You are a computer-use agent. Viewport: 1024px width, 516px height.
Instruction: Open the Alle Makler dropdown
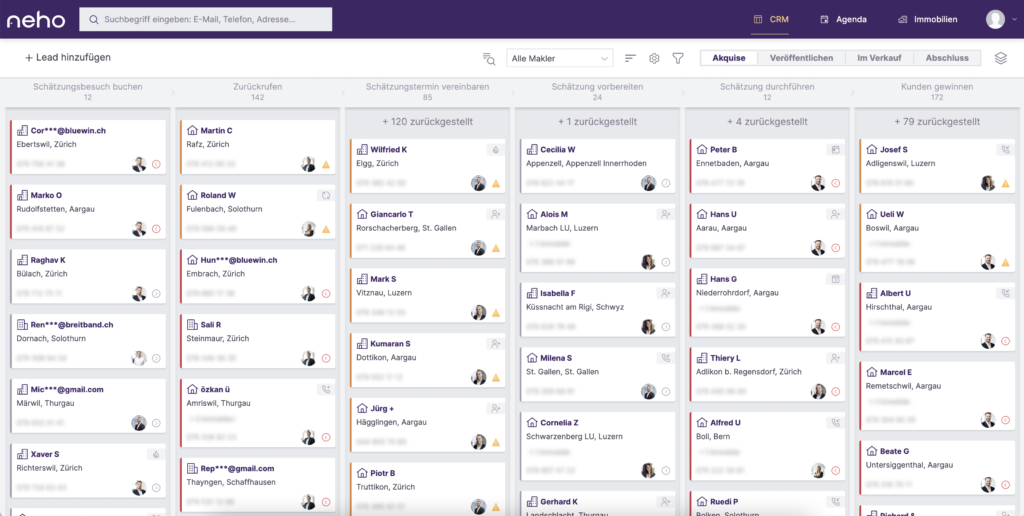click(559, 58)
